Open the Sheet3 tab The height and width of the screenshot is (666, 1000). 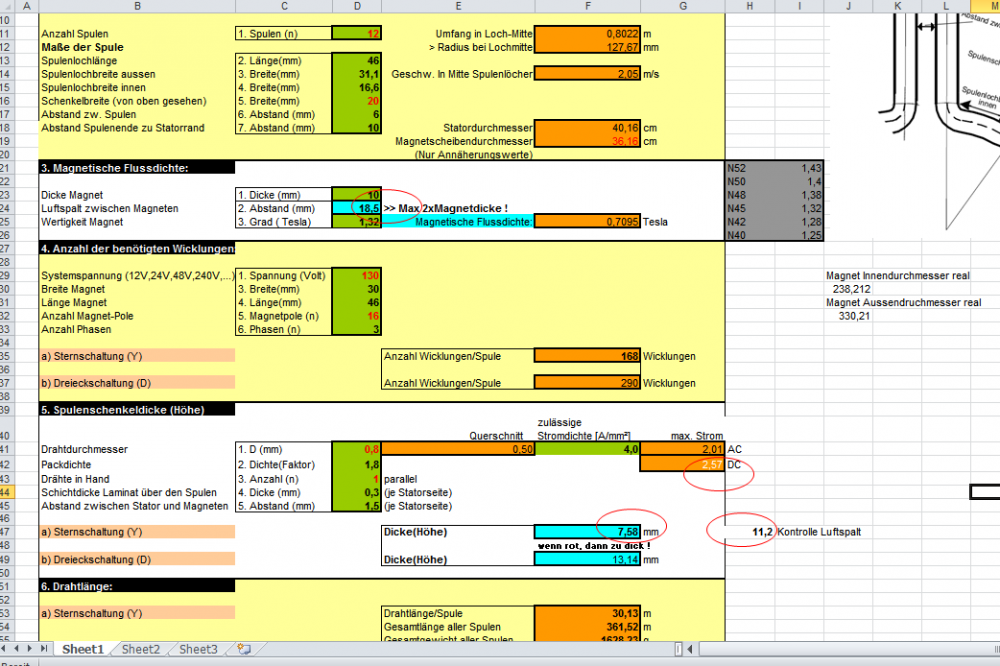[x=198, y=649]
